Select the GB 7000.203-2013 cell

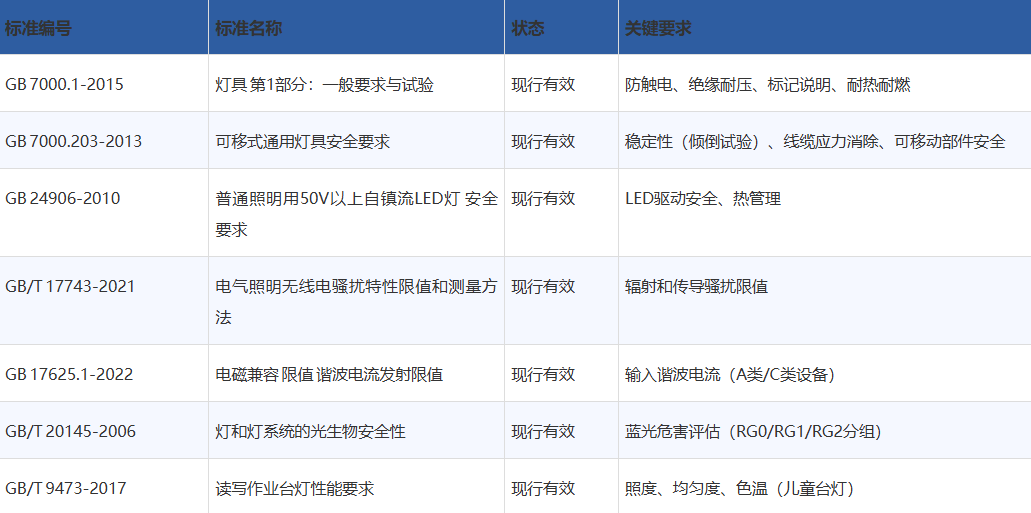[x=104, y=141]
